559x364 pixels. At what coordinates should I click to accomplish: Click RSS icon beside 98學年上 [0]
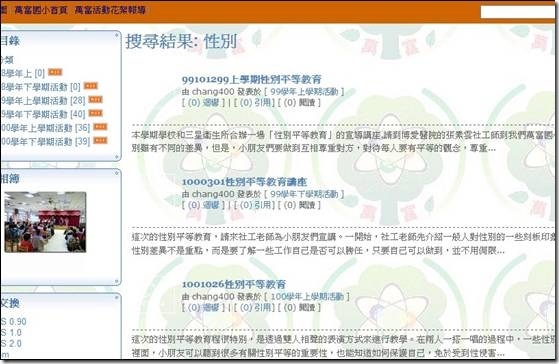pyautogui.click(x=55, y=72)
